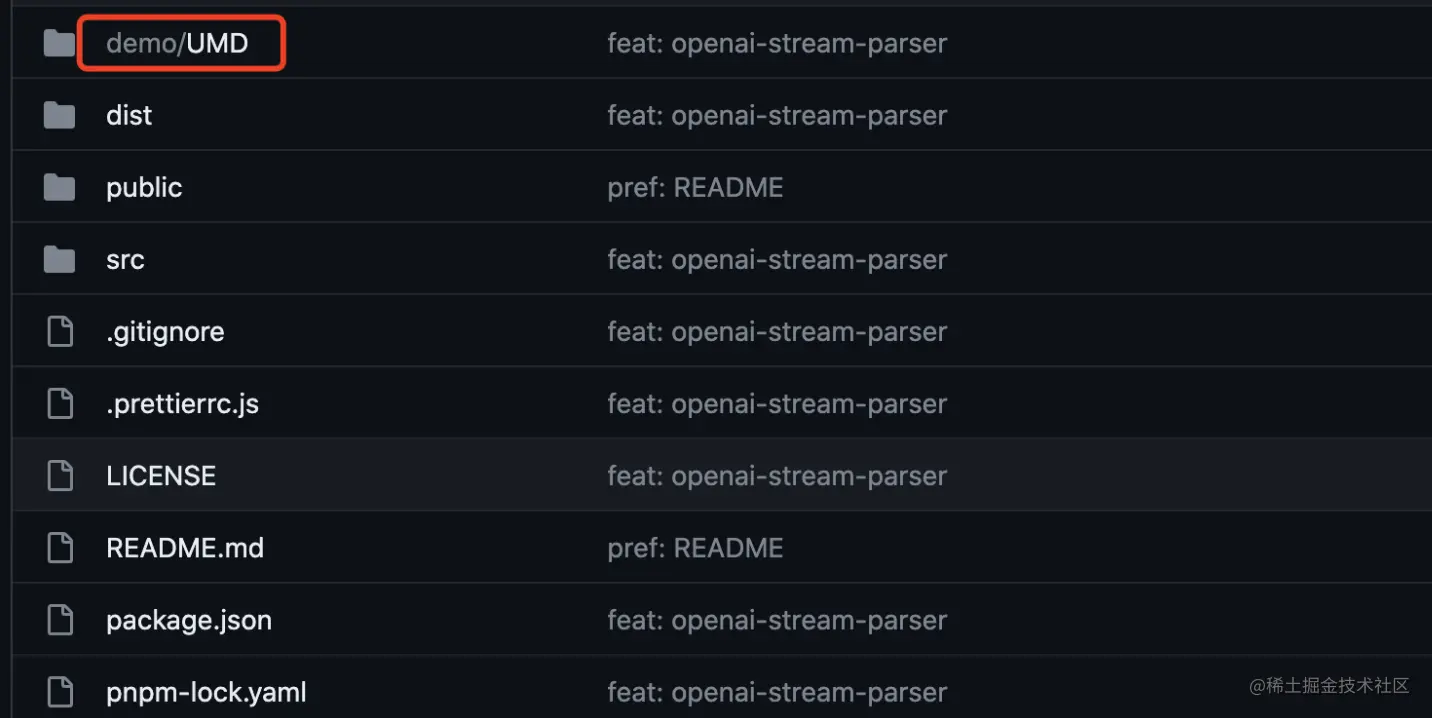Click the package.json file icon
Image resolution: width=1432 pixels, height=718 pixels.
pyautogui.click(x=60, y=620)
